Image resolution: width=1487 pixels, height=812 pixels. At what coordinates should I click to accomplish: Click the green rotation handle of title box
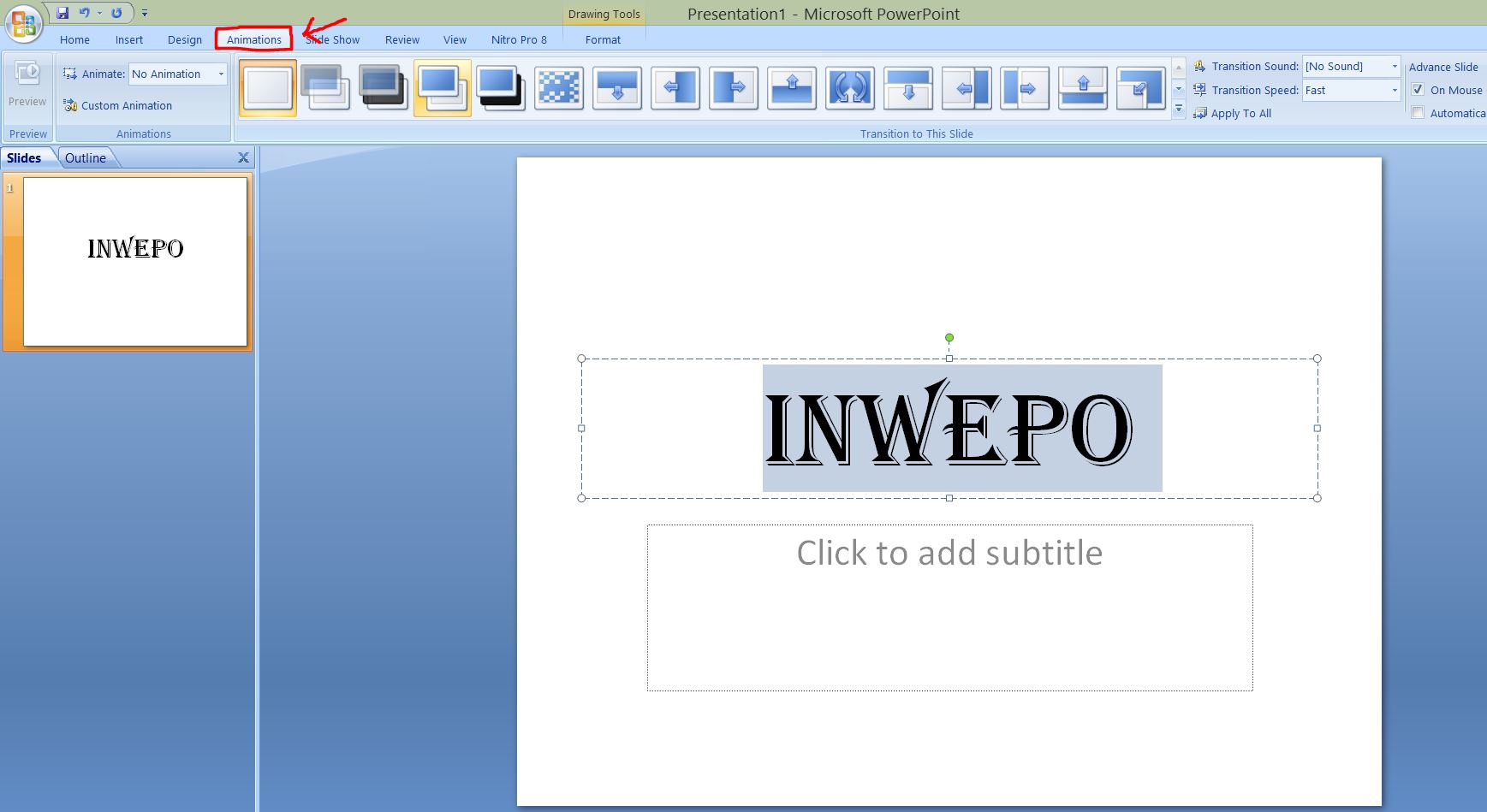[x=949, y=338]
